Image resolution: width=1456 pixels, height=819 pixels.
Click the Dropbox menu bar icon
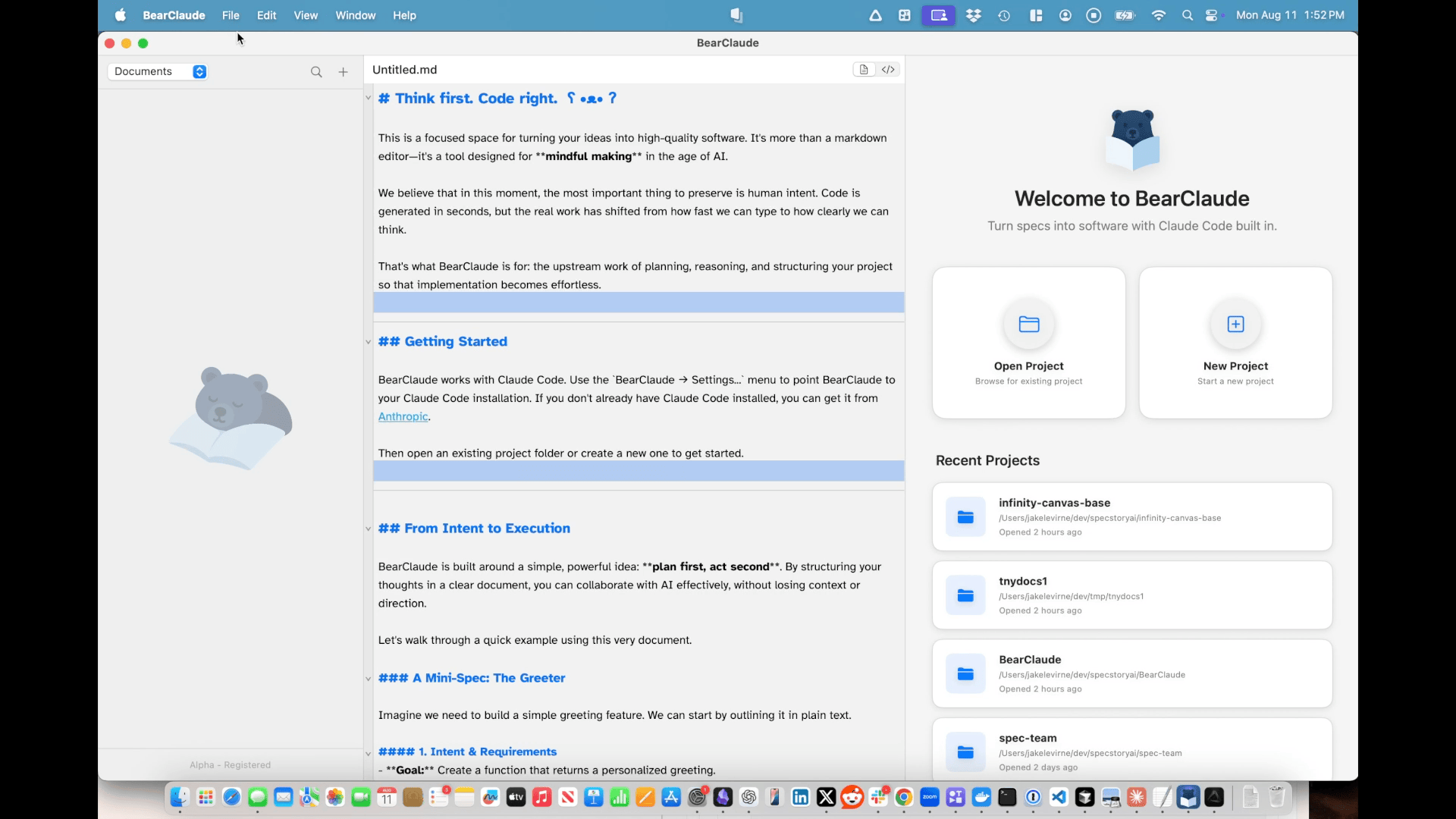[x=974, y=15]
